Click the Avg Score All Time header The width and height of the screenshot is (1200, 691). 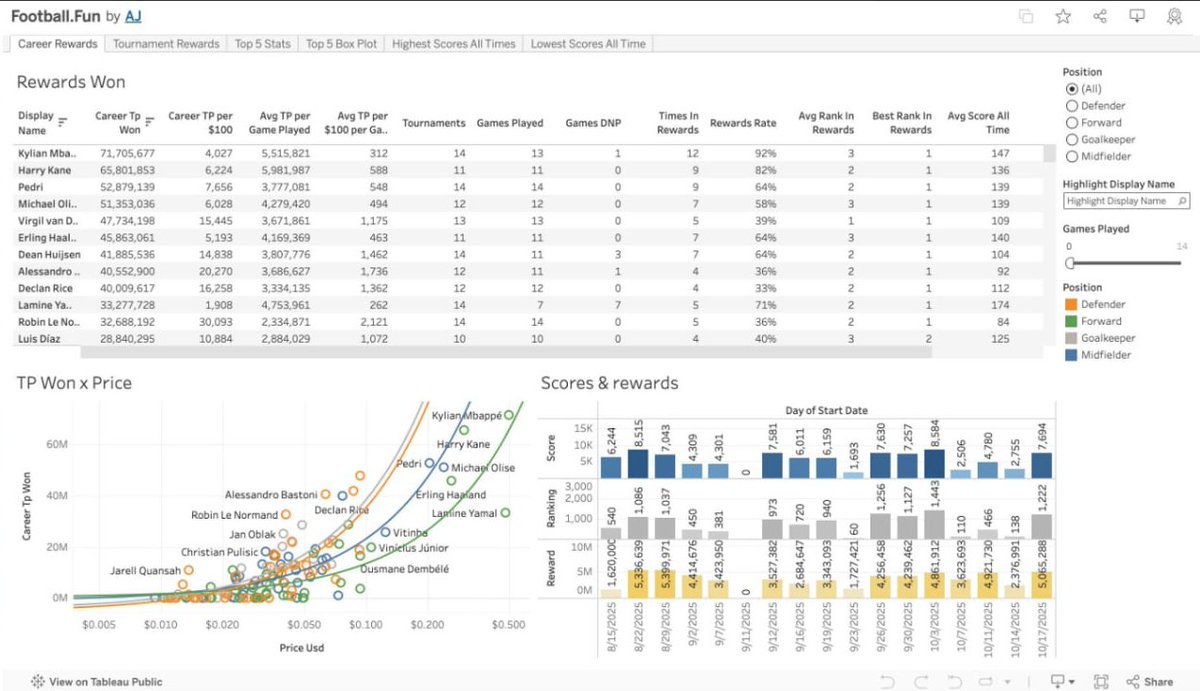pos(979,122)
